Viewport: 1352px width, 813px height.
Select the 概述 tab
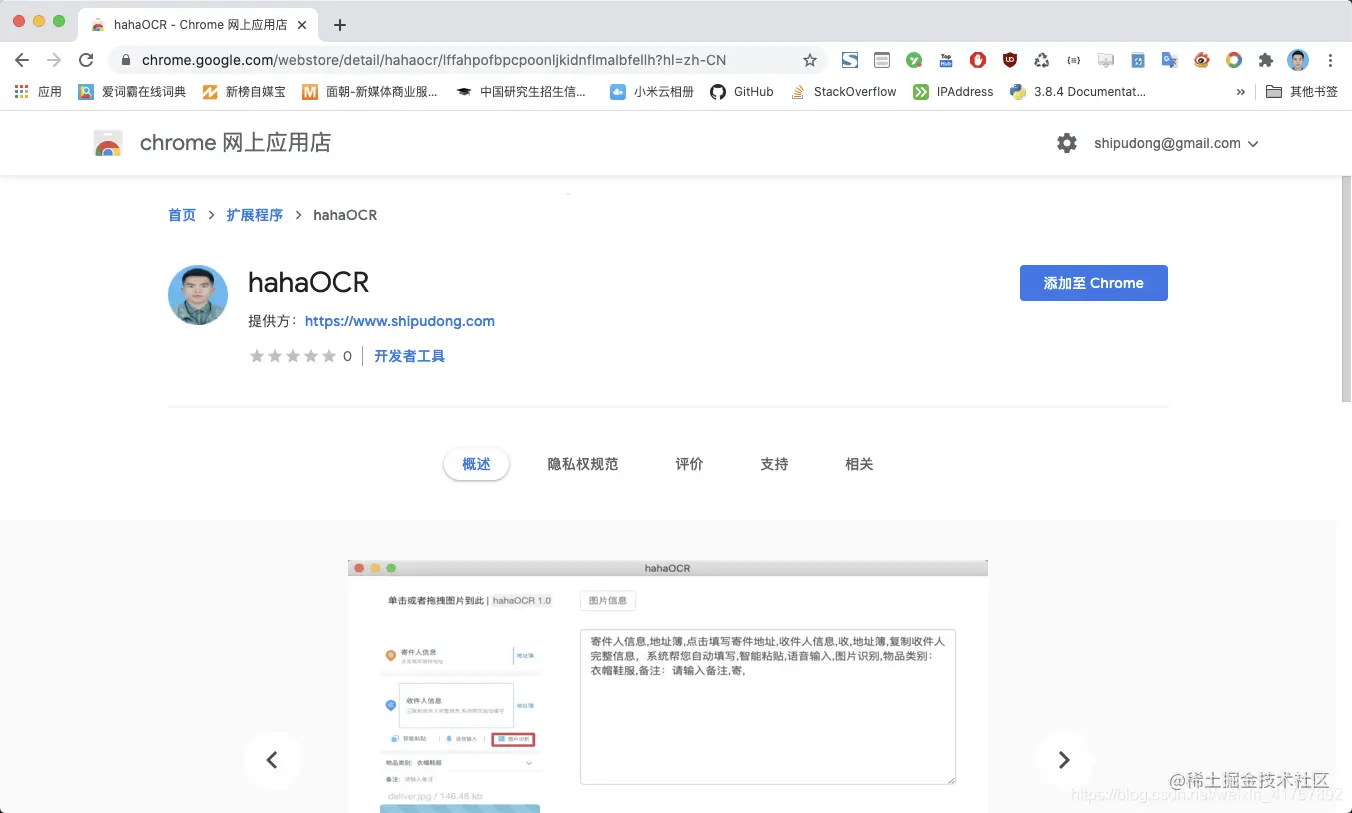477,464
